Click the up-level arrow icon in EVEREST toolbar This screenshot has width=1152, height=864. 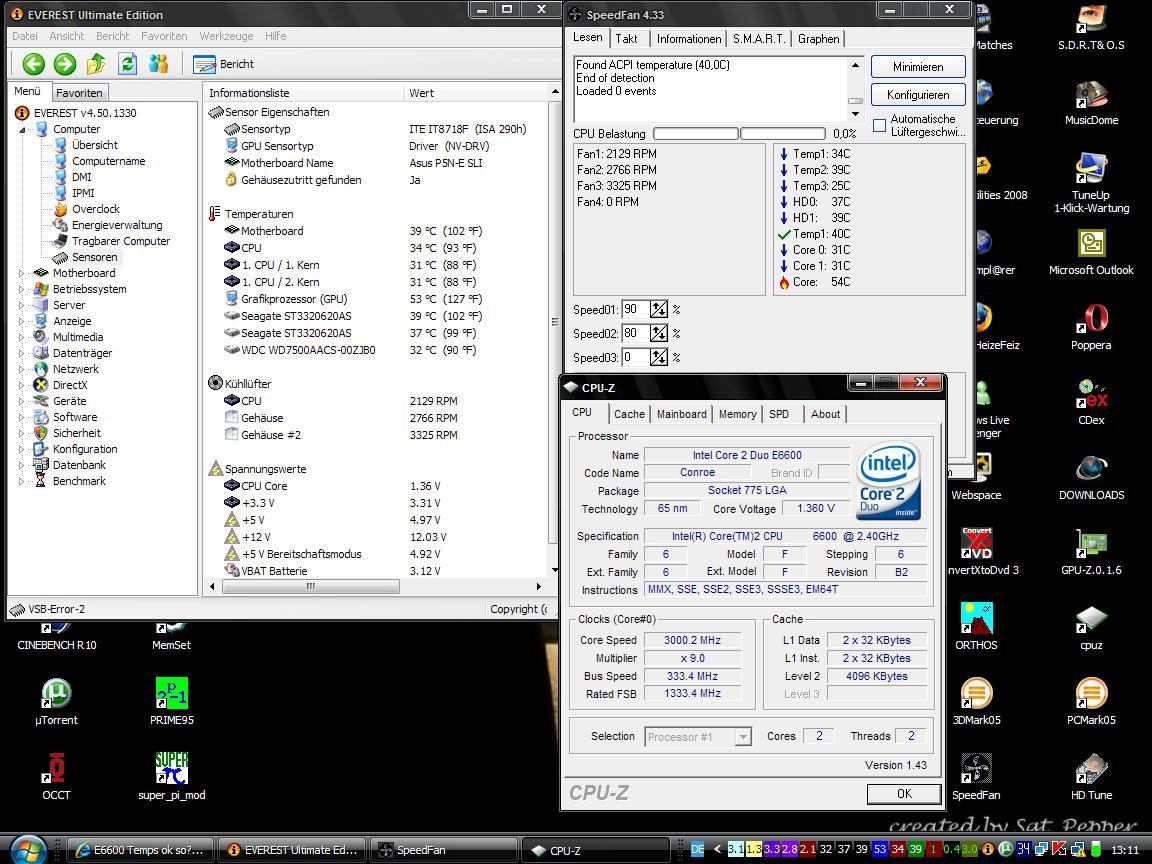click(x=96, y=64)
